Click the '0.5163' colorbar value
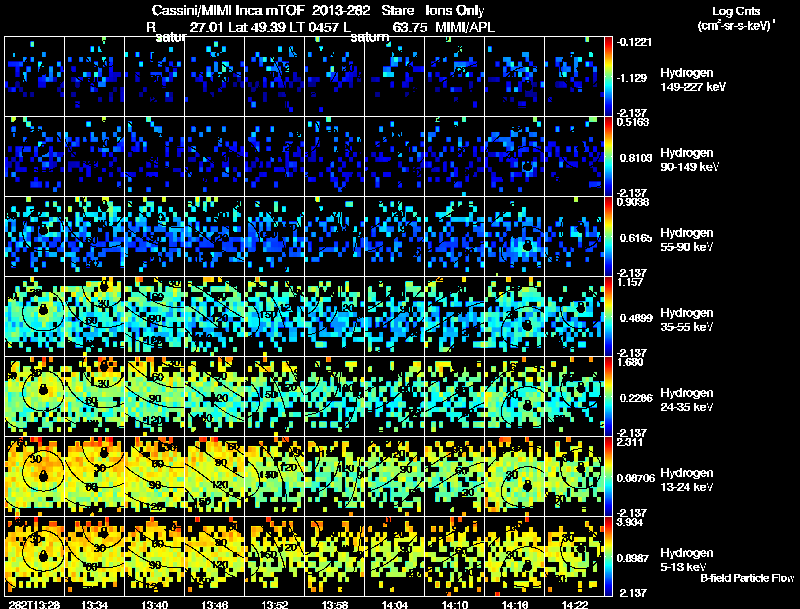Viewport: 800px width, 609px height. [633, 122]
